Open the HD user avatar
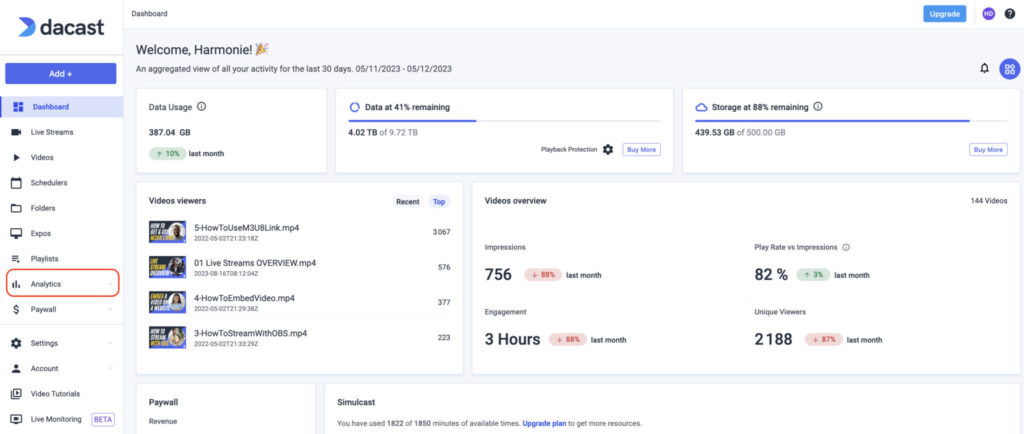This screenshot has width=1024, height=434. click(989, 14)
